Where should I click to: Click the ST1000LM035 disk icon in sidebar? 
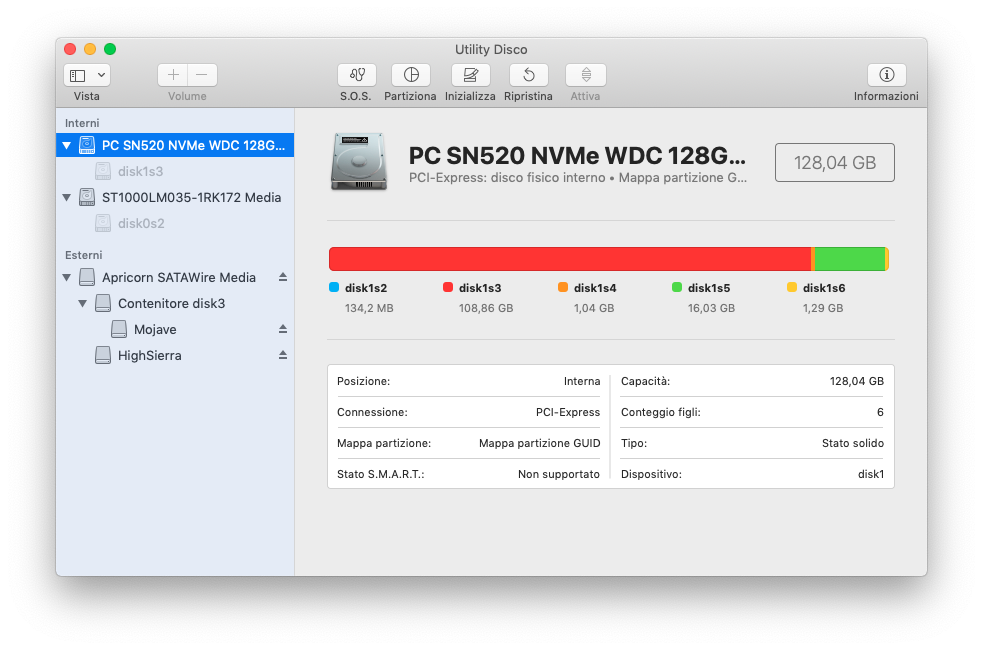[x=87, y=197]
